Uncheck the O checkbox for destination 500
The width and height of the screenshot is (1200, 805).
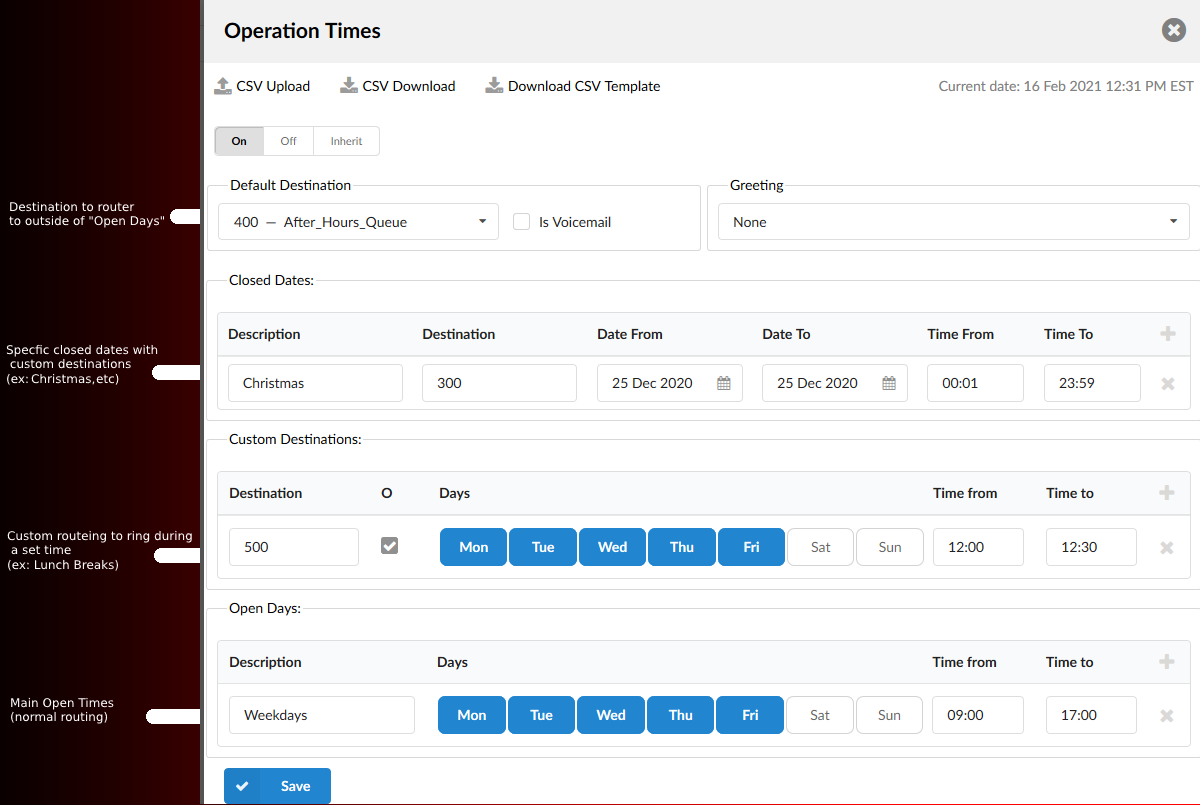[x=390, y=546]
